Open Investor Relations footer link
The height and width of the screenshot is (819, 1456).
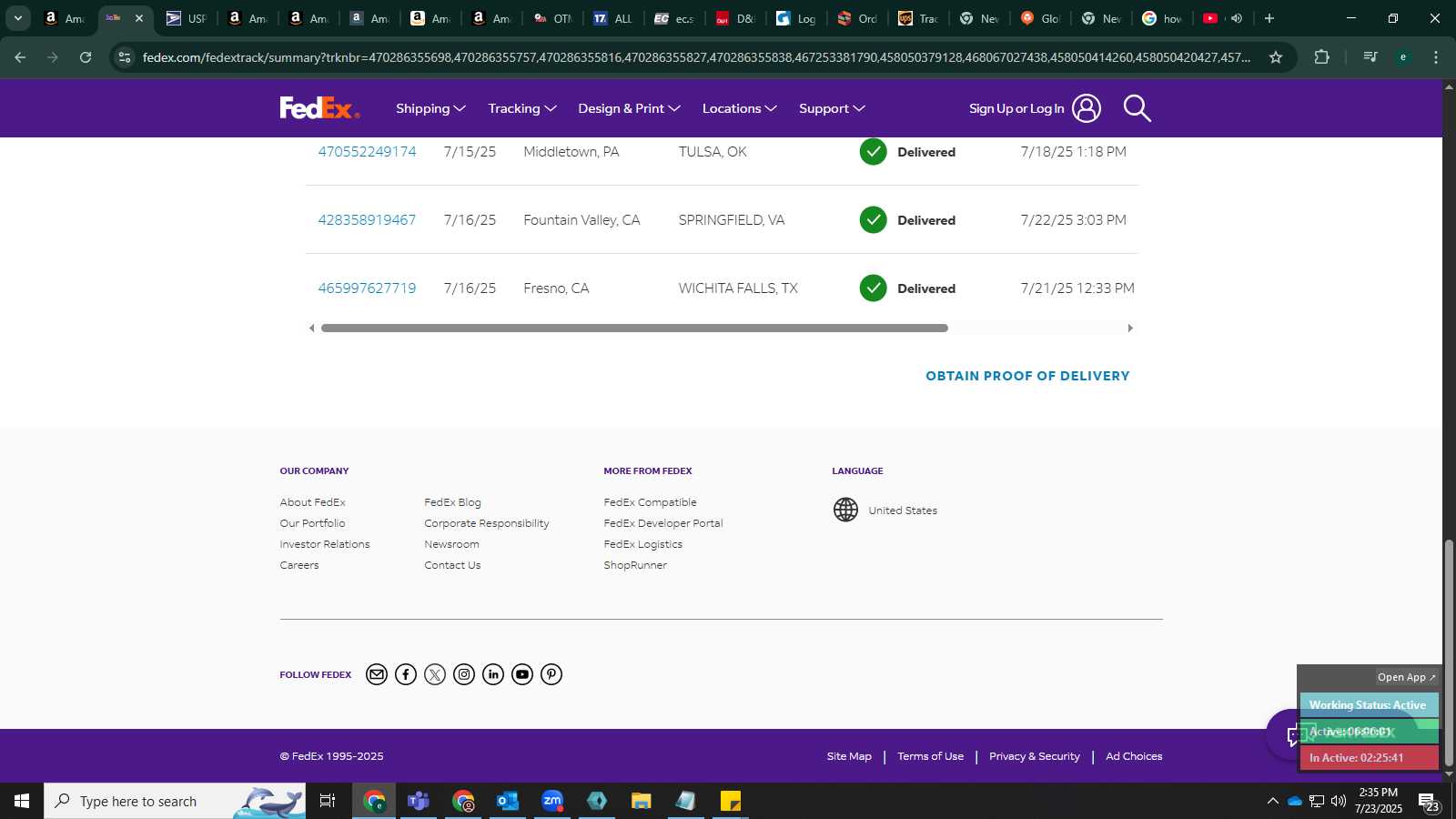pos(325,544)
